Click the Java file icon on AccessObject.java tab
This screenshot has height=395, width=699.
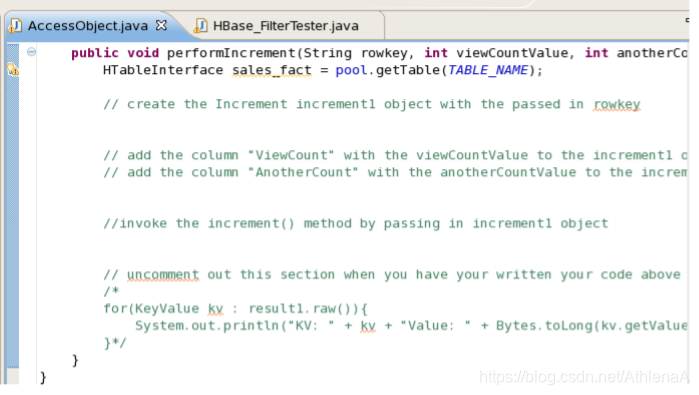pyautogui.click(x=15, y=25)
